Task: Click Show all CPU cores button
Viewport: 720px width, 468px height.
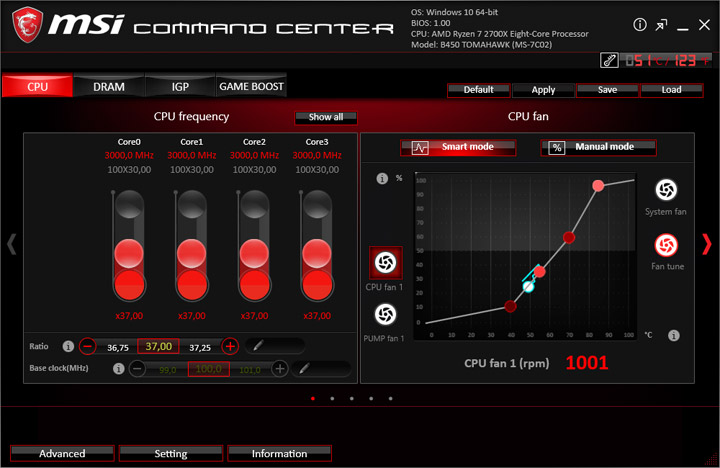Action: pos(326,117)
